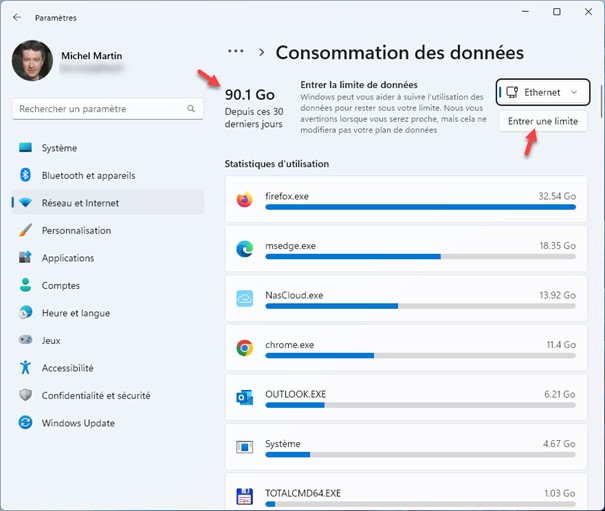Focus the Rechercher un paramètre field

[100, 108]
